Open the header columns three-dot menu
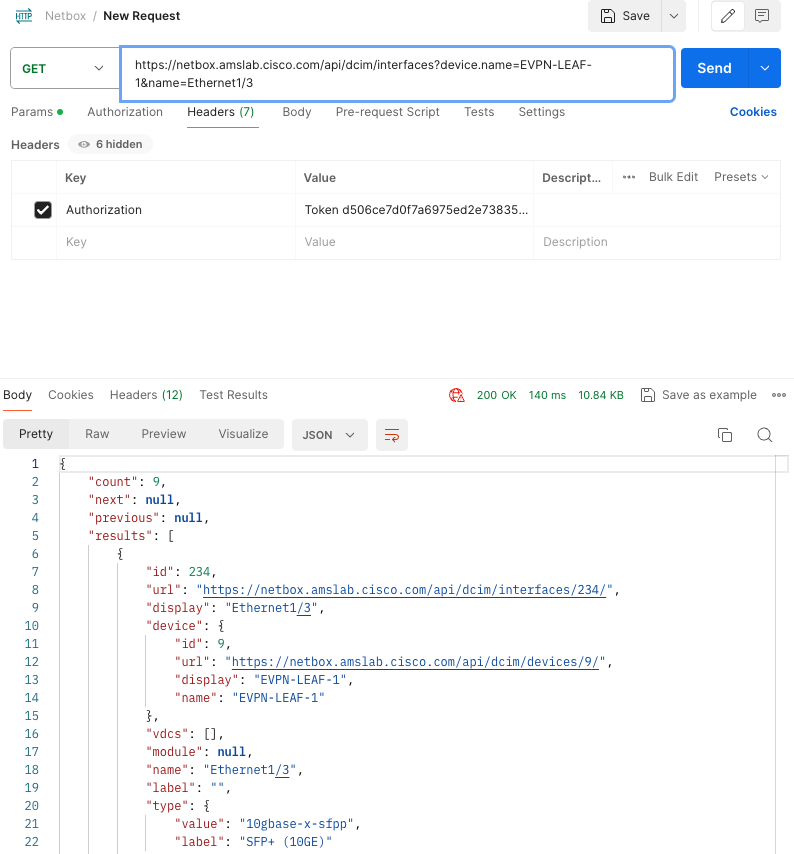794x854 pixels. pyautogui.click(x=628, y=177)
